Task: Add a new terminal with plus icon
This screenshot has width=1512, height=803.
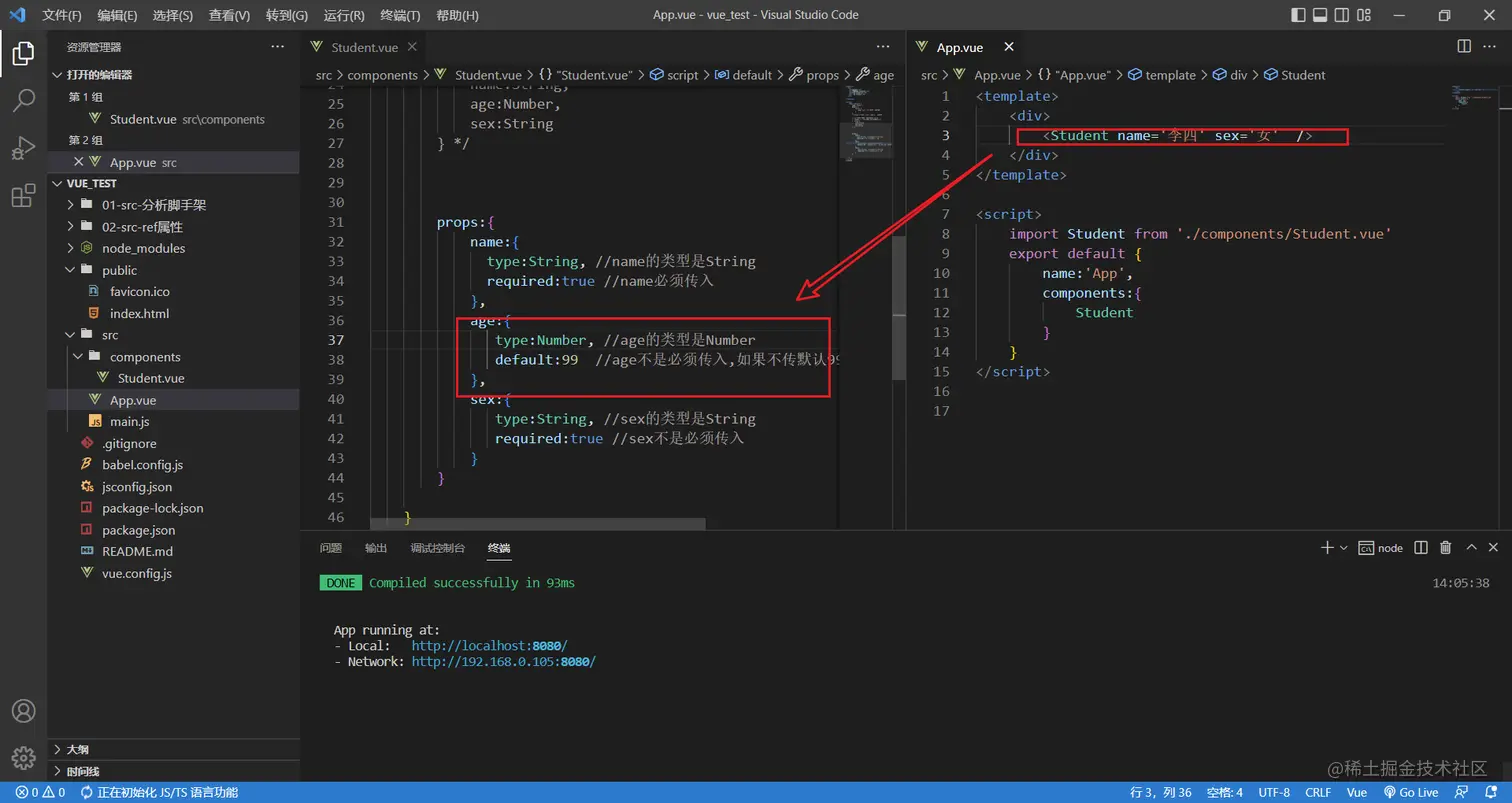Action: pos(1327,547)
